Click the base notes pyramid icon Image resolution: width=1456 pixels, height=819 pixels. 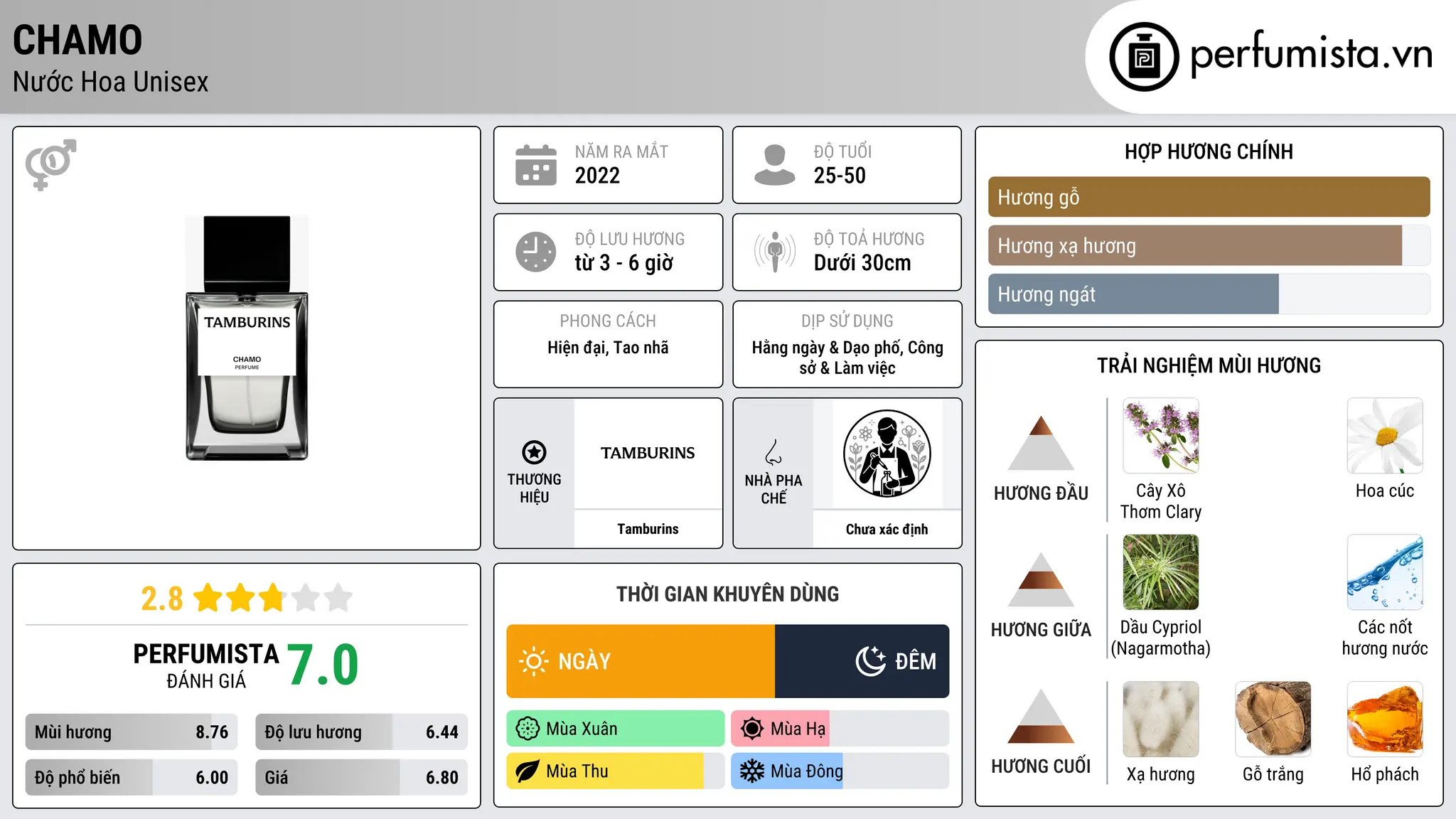(x=1041, y=716)
